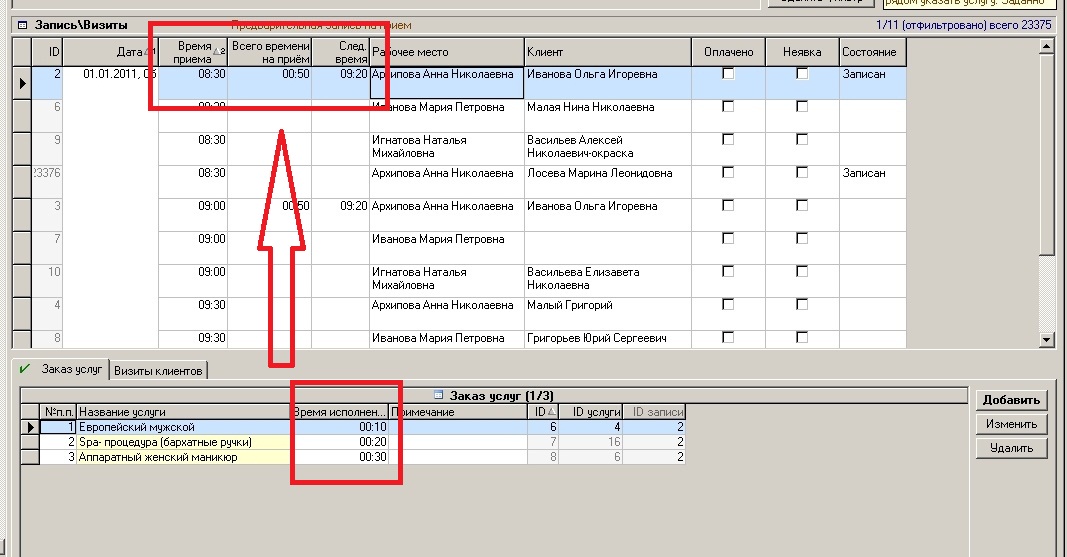Click the current row arrow in visits grid
The image size is (1067, 557).
tap(22, 84)
